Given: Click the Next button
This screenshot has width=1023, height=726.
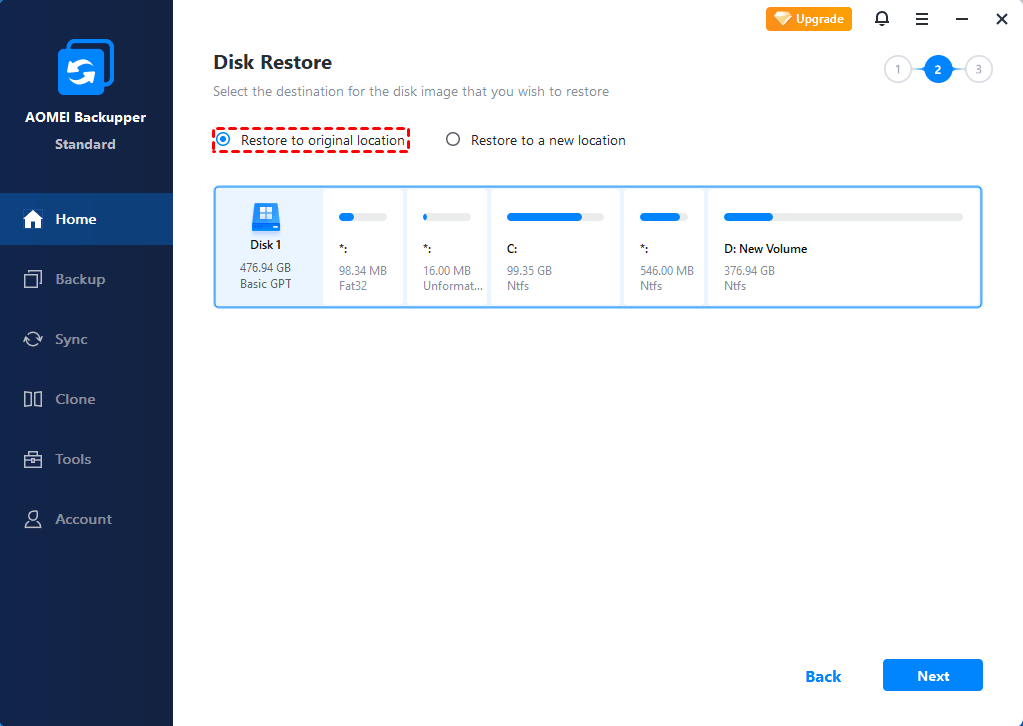Looking at the screenshot, I should point(932,675).
